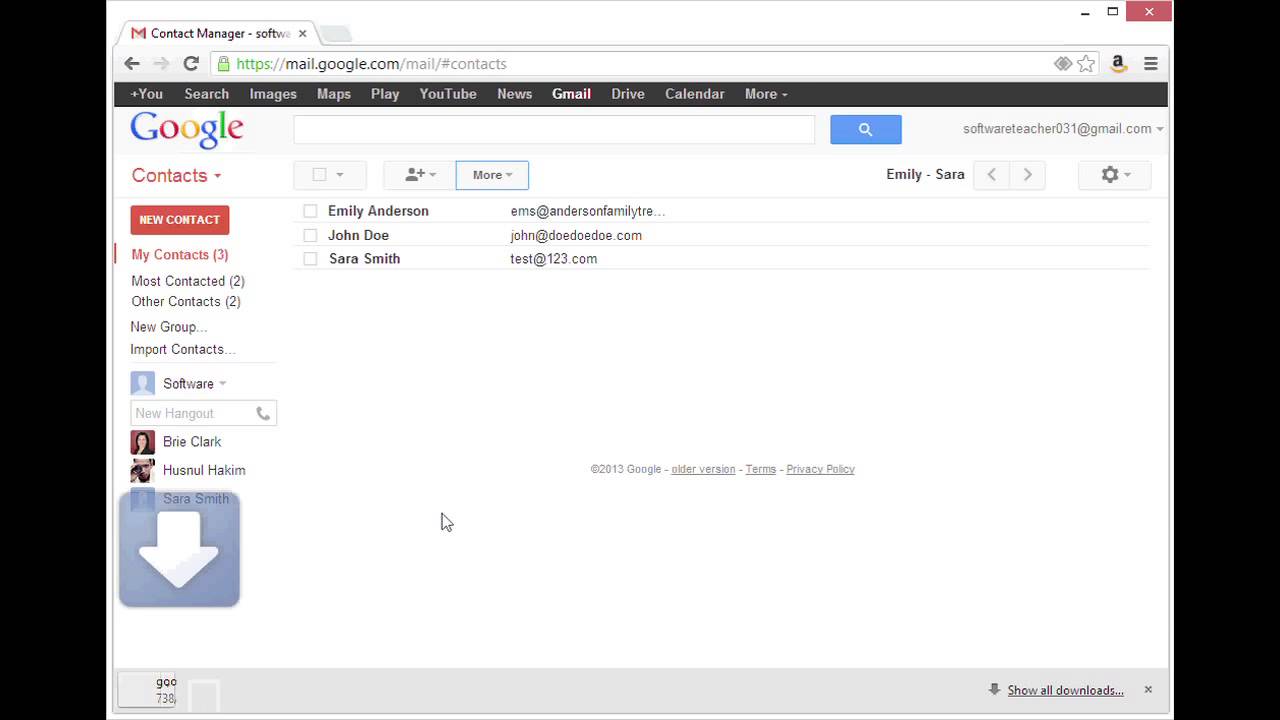The height and width of the screenshot is (720, 1280).
Task: Select the My Contacts (3) group
Action: point(180,255)
